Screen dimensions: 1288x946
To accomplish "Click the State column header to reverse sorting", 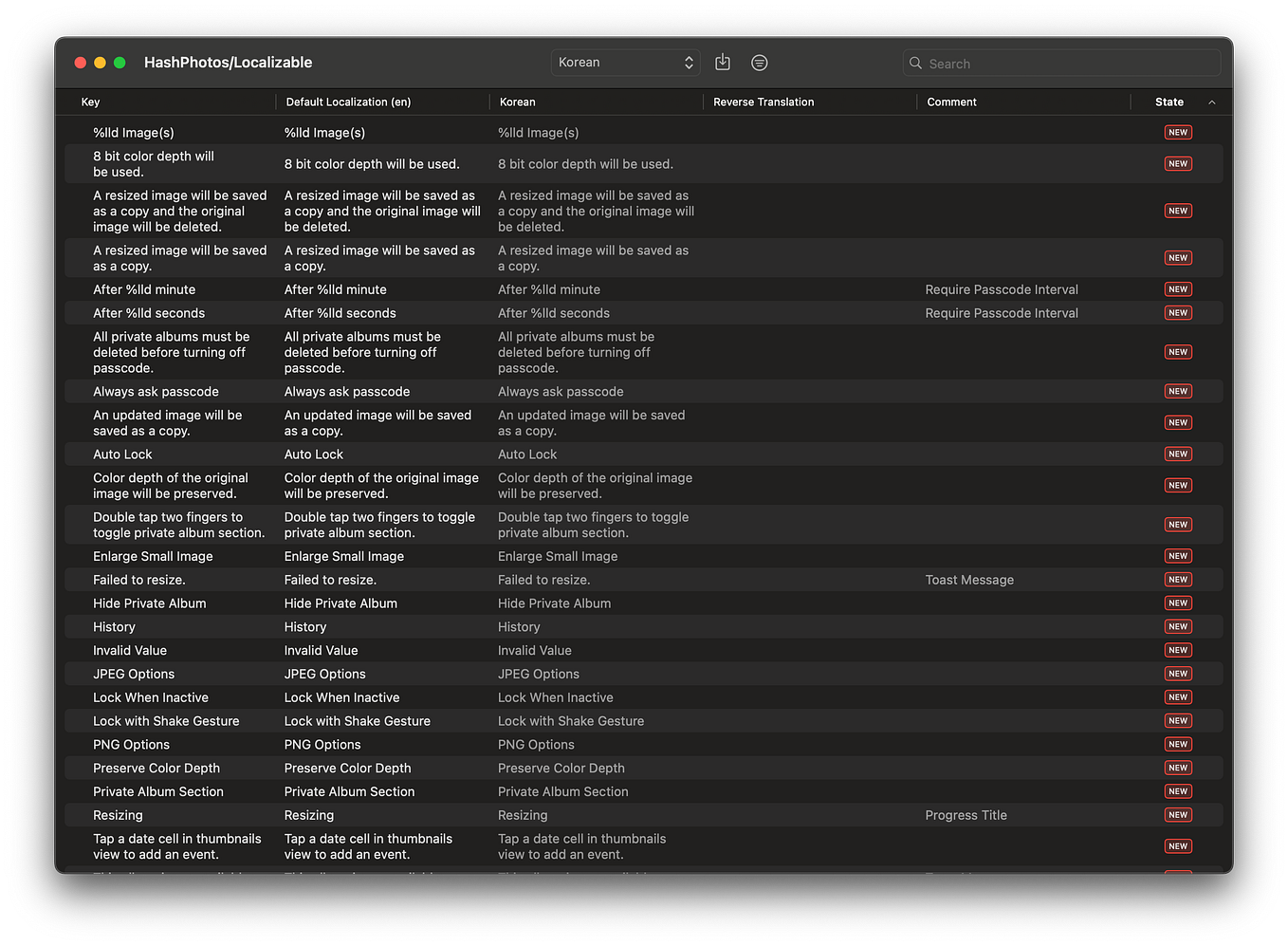I will tap(1168, 102).
